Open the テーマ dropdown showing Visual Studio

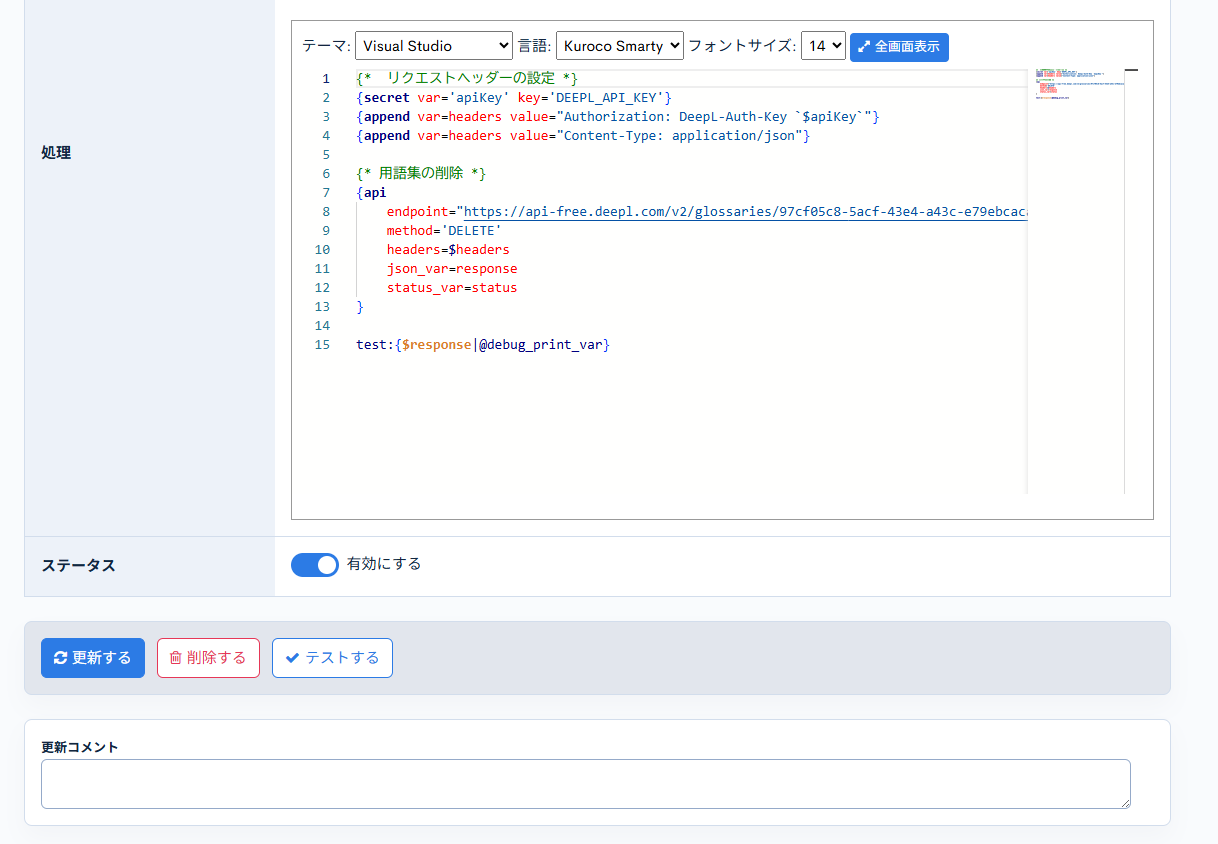click(433, 46)
